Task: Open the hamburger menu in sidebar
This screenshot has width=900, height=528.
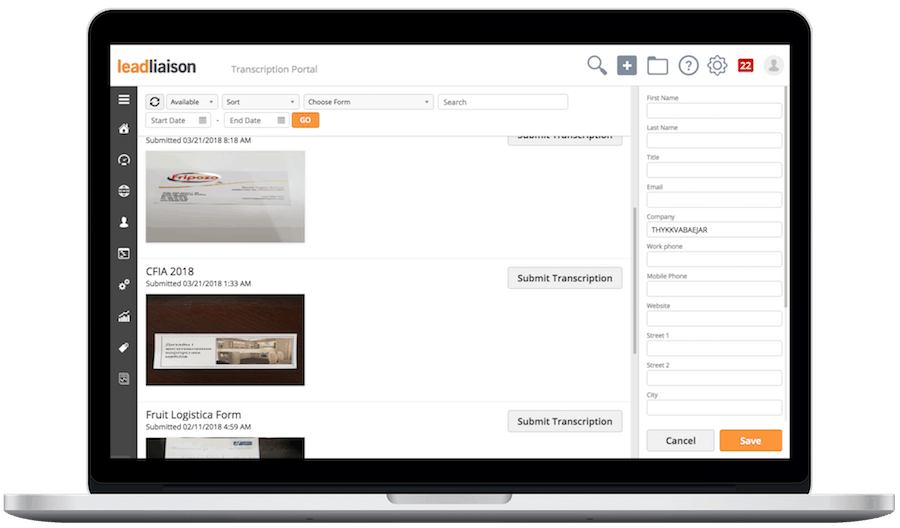Action: (x=123, y=99)
